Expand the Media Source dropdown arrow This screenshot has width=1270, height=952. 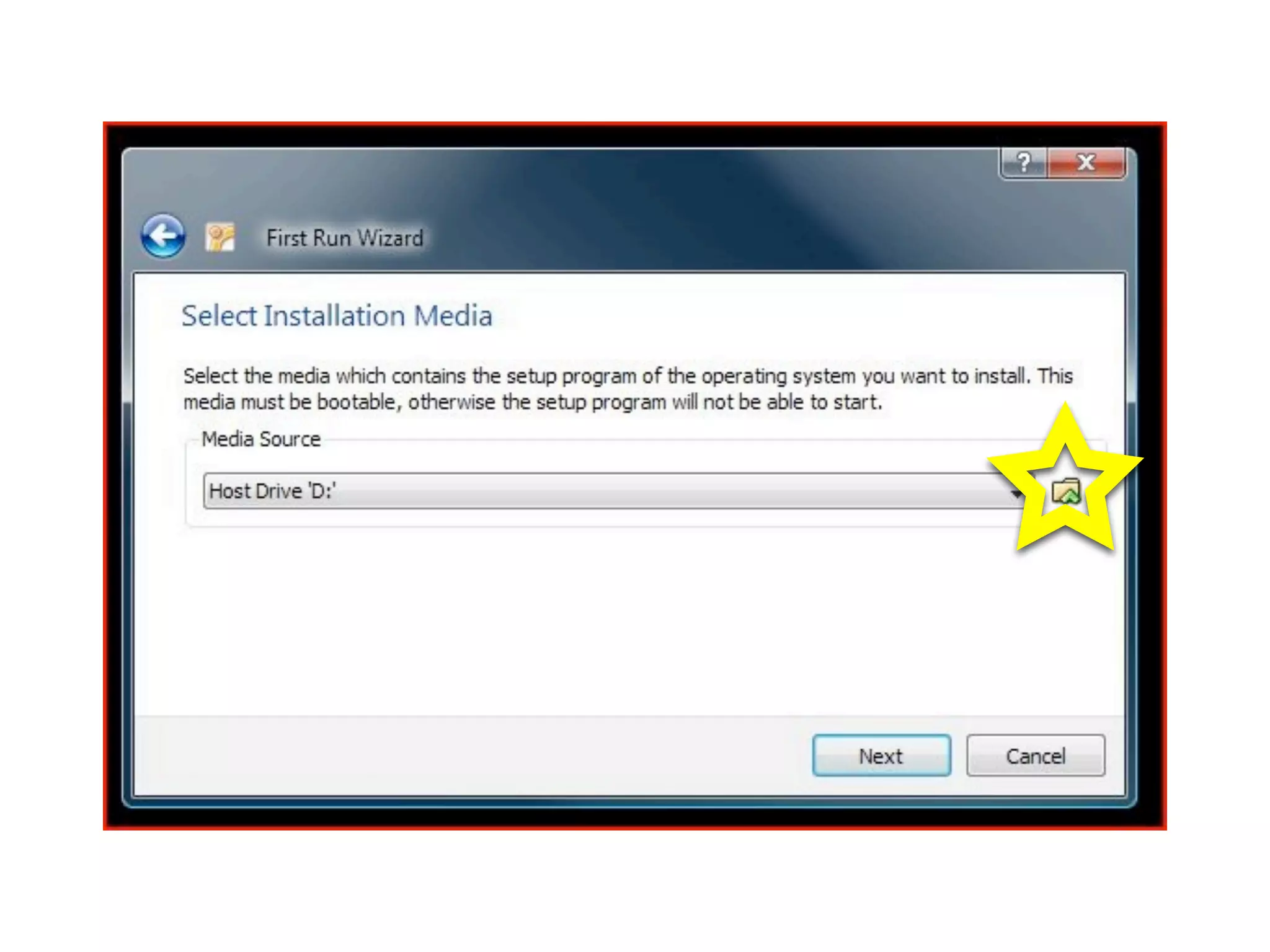click(1015, 493)
